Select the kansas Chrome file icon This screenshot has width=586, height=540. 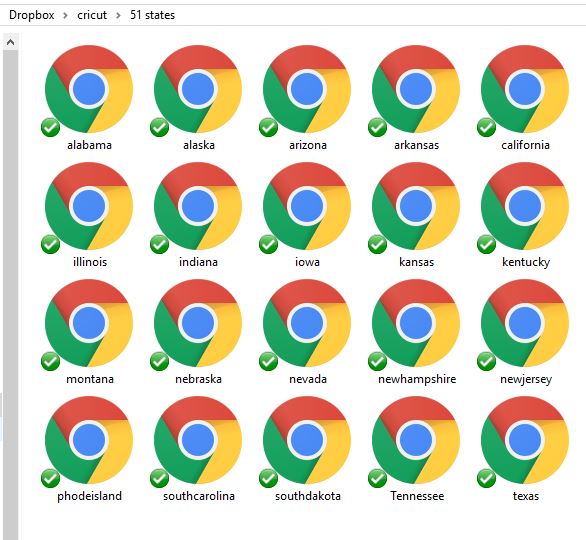[x=416, y=206]
